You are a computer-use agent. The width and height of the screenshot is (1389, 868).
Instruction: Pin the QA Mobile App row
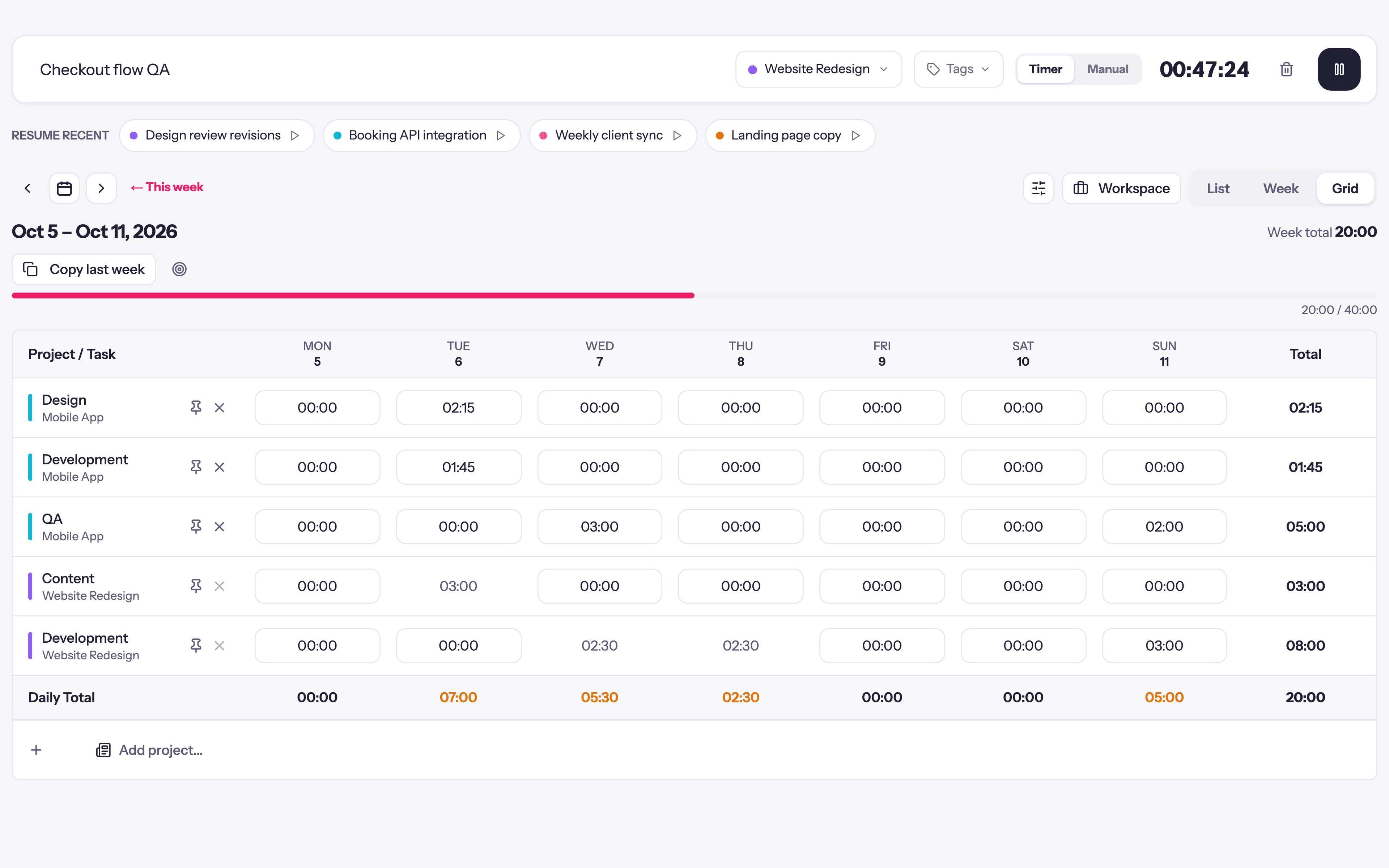[x=196, y=527]
